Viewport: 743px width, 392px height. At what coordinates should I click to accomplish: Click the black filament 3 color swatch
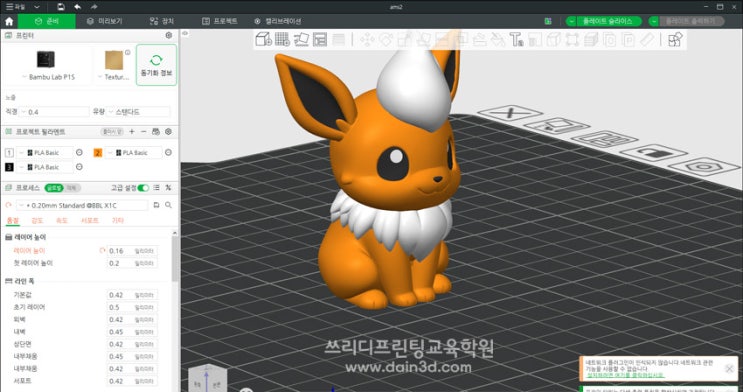click(9, 167)
